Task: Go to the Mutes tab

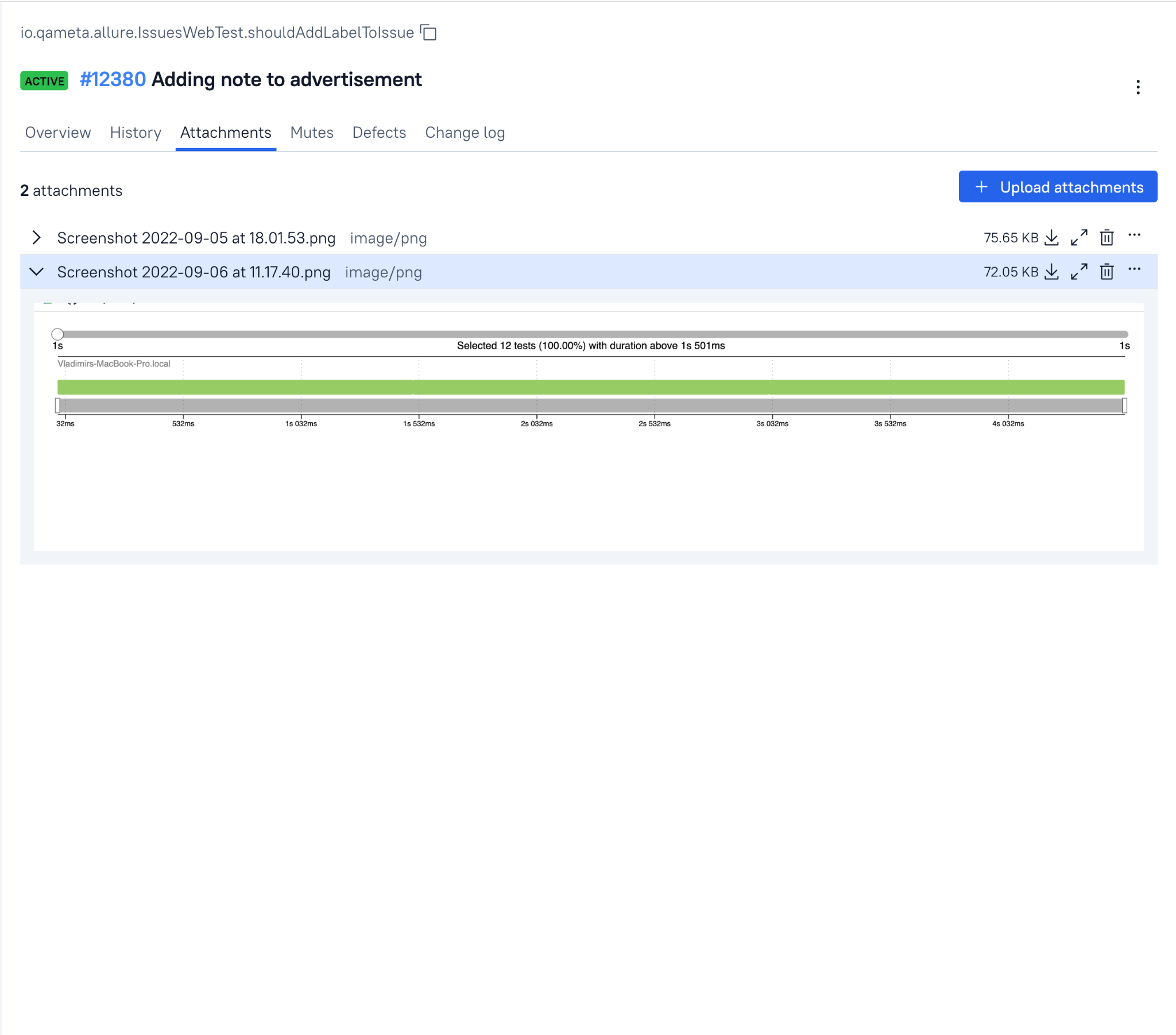Action: [x=311, y=133]
